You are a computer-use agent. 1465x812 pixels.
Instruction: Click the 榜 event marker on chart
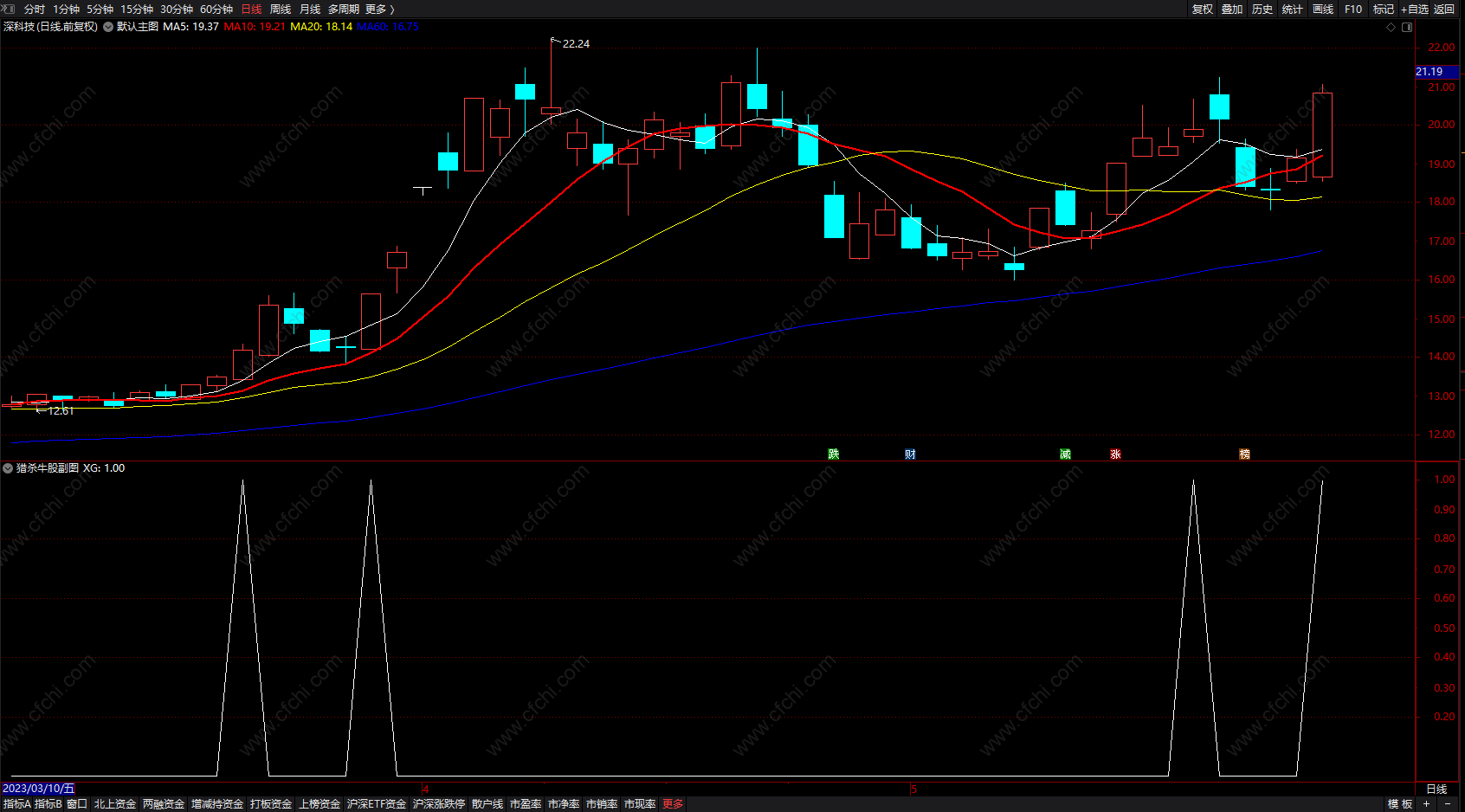click(1244, 454)
